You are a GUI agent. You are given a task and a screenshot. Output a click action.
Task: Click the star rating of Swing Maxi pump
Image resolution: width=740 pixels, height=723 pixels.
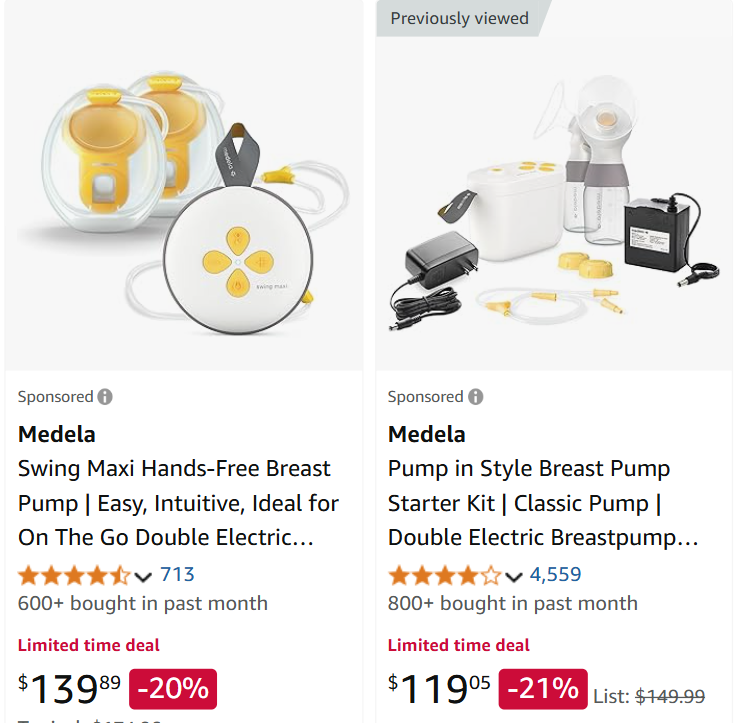[x=74, y=575]
